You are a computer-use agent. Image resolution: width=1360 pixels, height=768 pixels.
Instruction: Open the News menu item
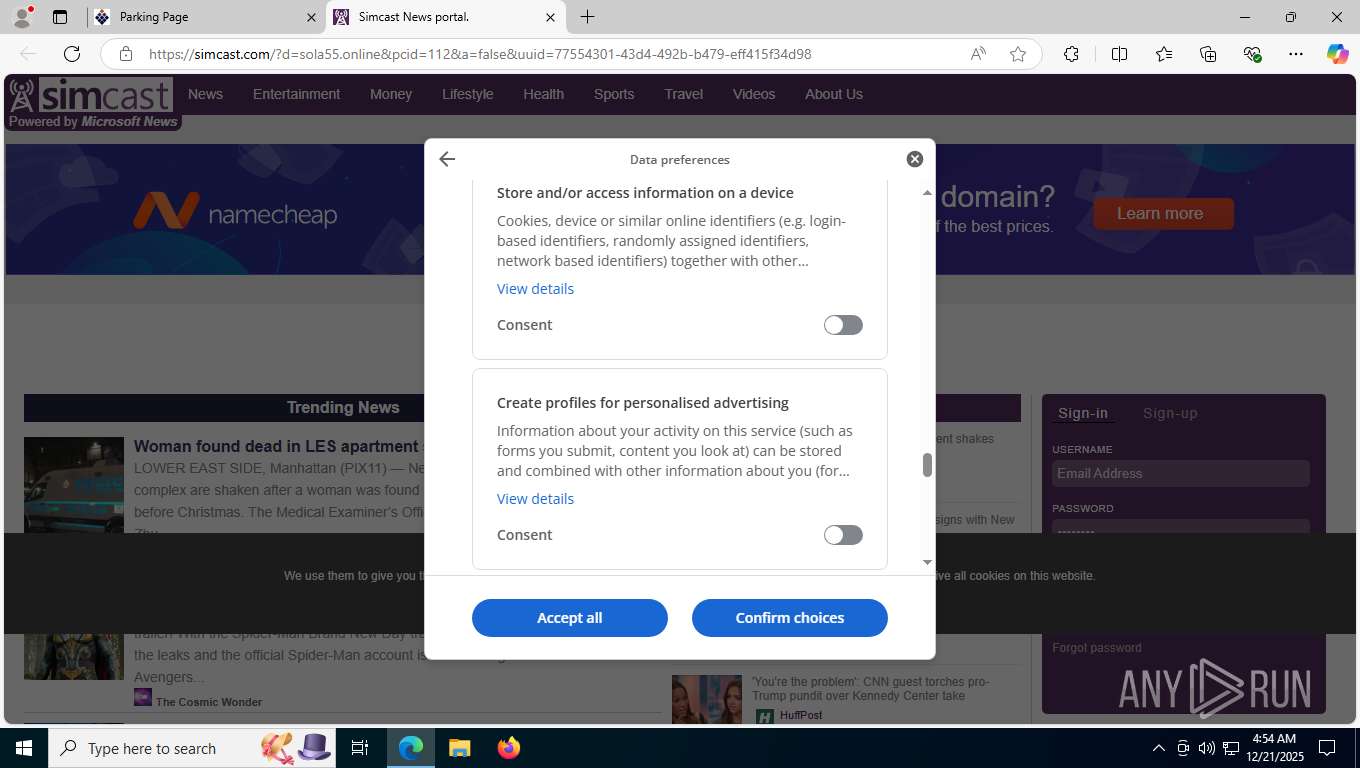(x=205, y=94)
